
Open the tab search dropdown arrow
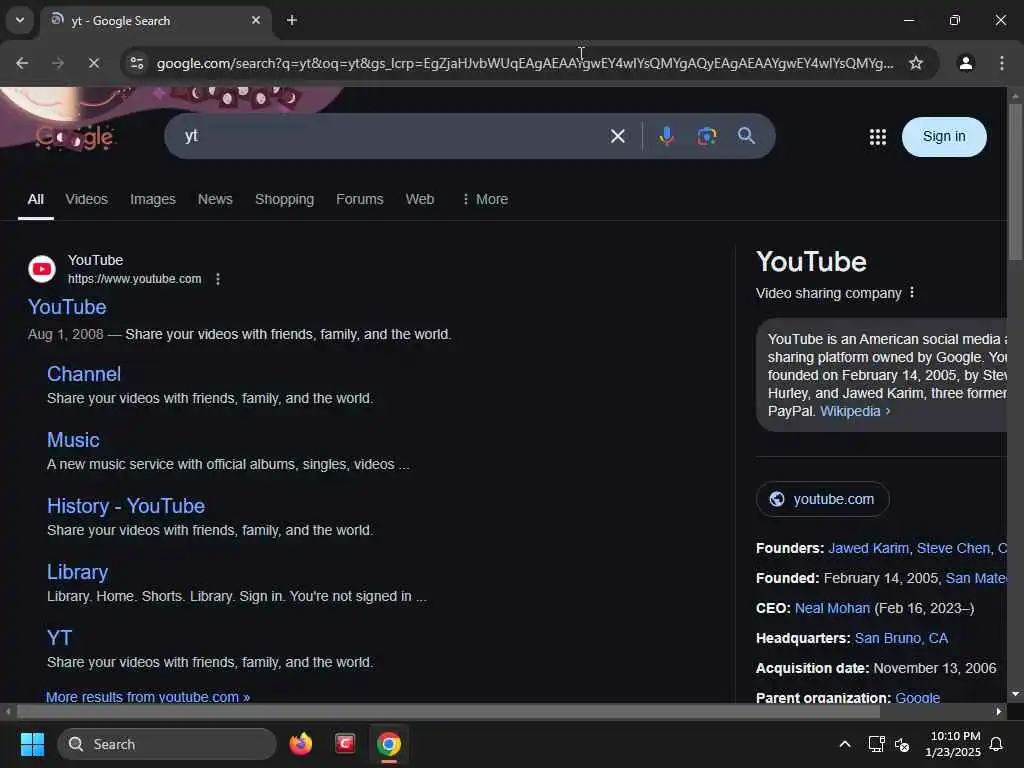point(20,20)
